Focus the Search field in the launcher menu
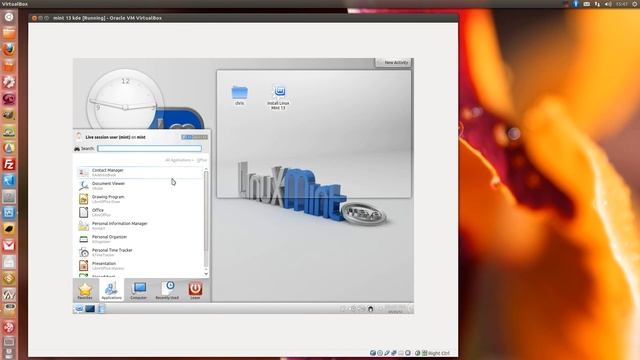Screen dimensions: 640x360 pyautogui.click(x=149, y=149)
